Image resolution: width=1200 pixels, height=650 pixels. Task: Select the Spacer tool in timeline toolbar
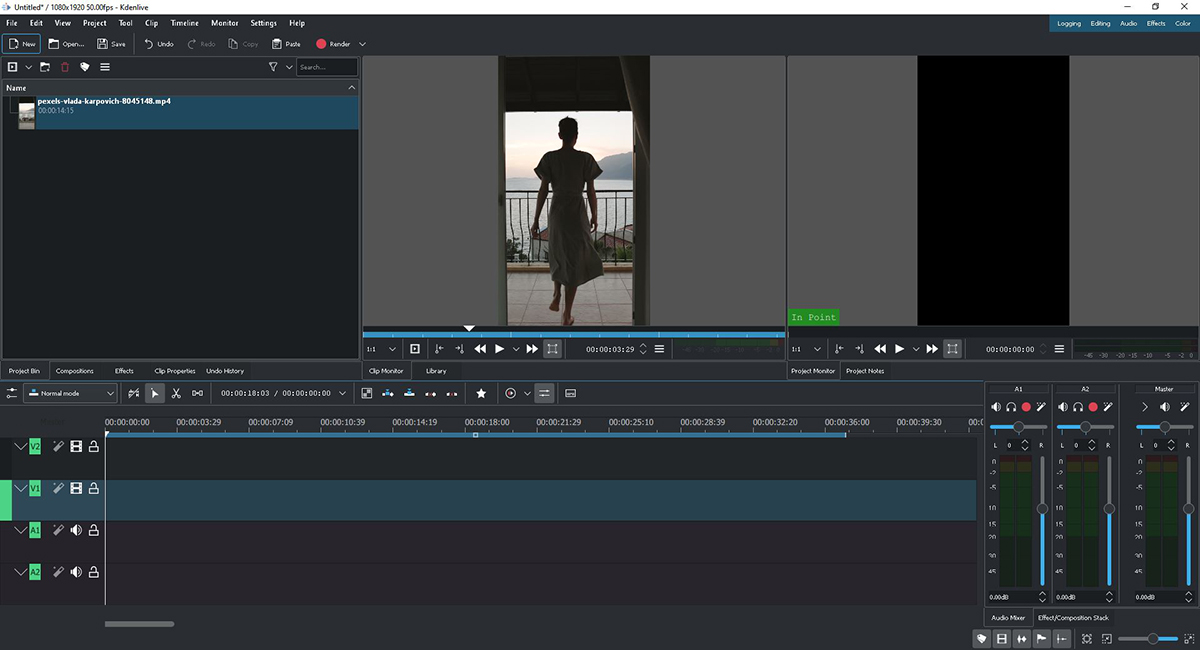tap(198, 393)
